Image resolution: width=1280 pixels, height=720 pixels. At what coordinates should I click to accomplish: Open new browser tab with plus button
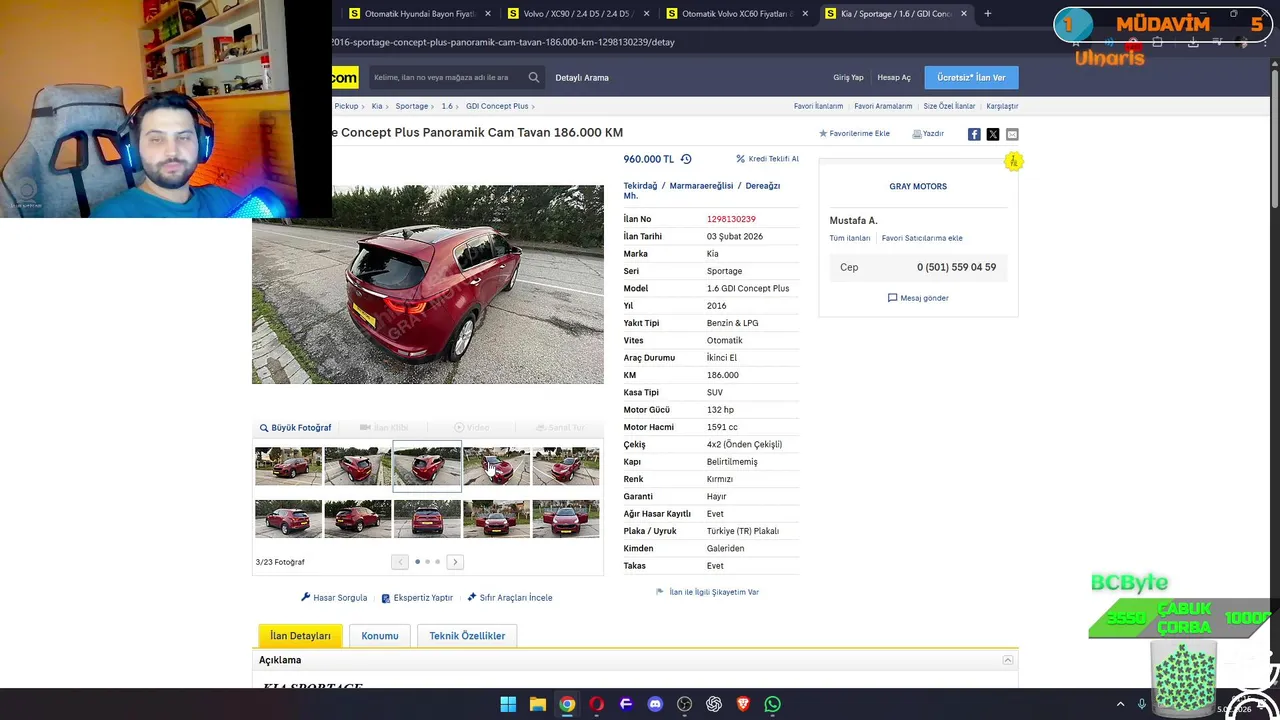tap(988, 14)
